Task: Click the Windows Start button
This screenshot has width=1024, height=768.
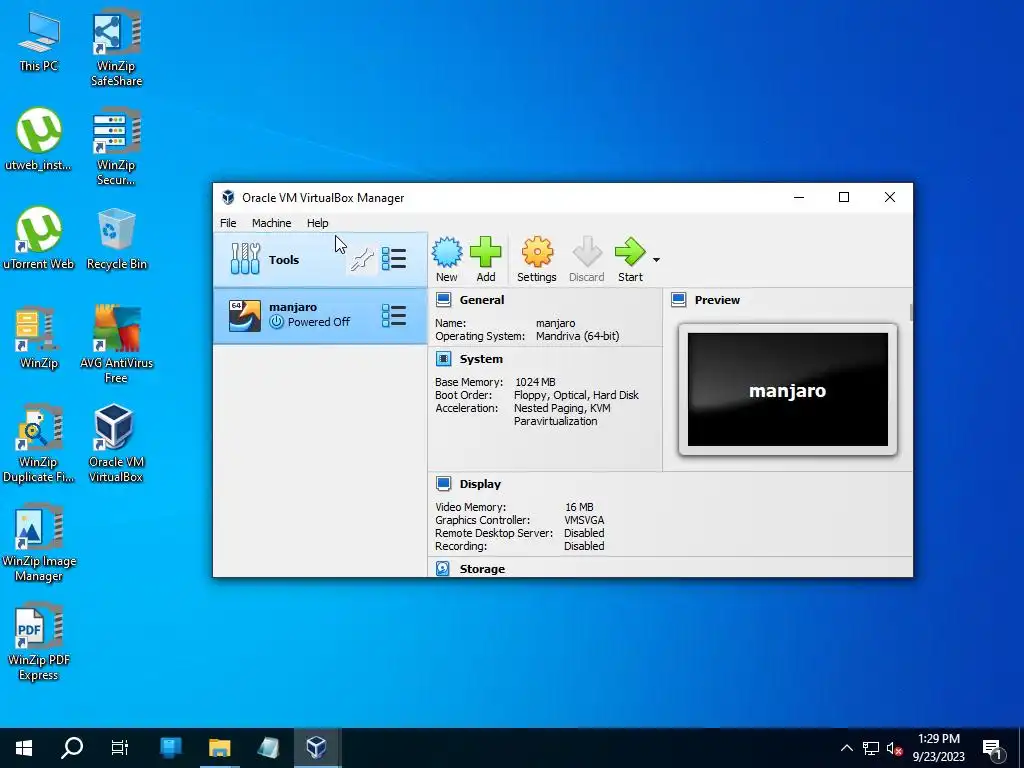Action: (x=24, y=748)
